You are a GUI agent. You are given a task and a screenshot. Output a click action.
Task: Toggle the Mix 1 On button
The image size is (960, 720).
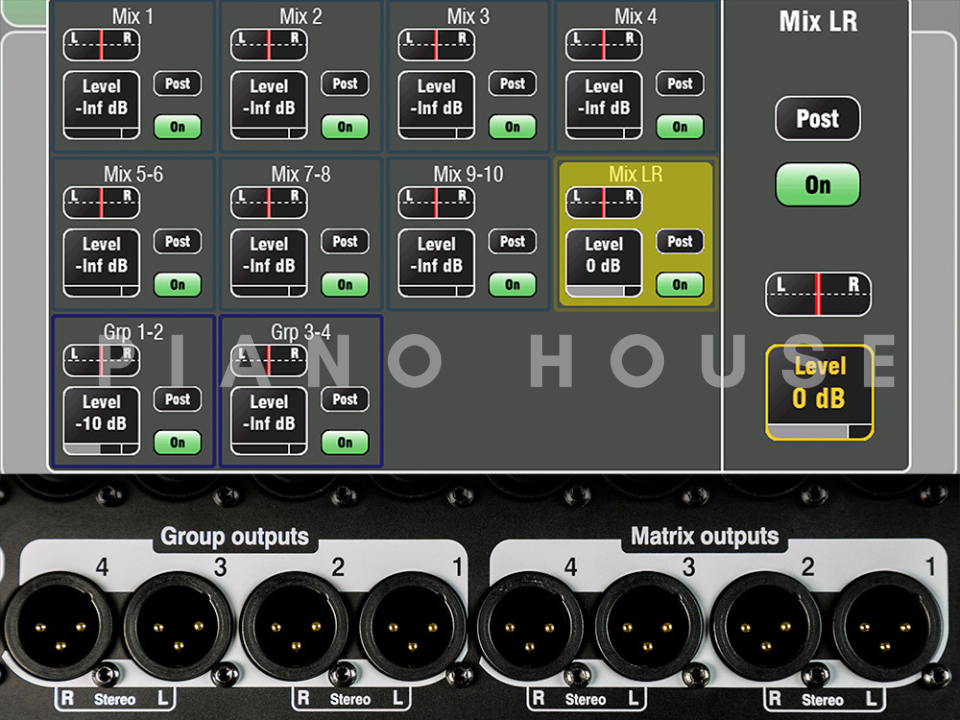(177, 127)
